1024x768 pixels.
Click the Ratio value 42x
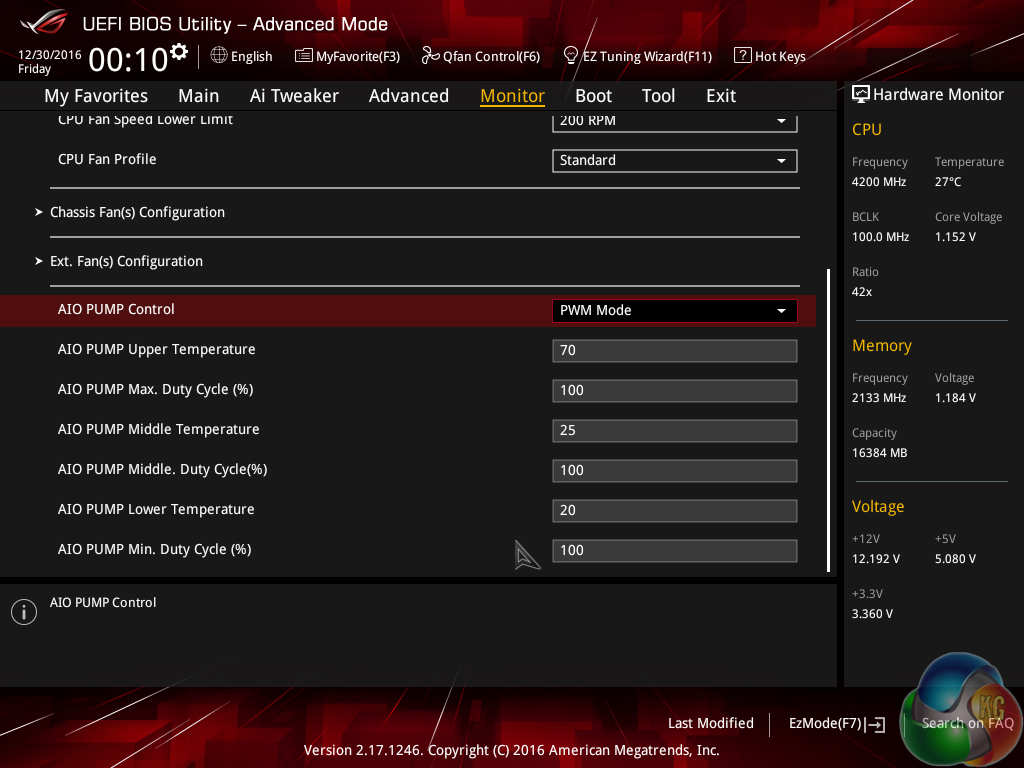862,292
